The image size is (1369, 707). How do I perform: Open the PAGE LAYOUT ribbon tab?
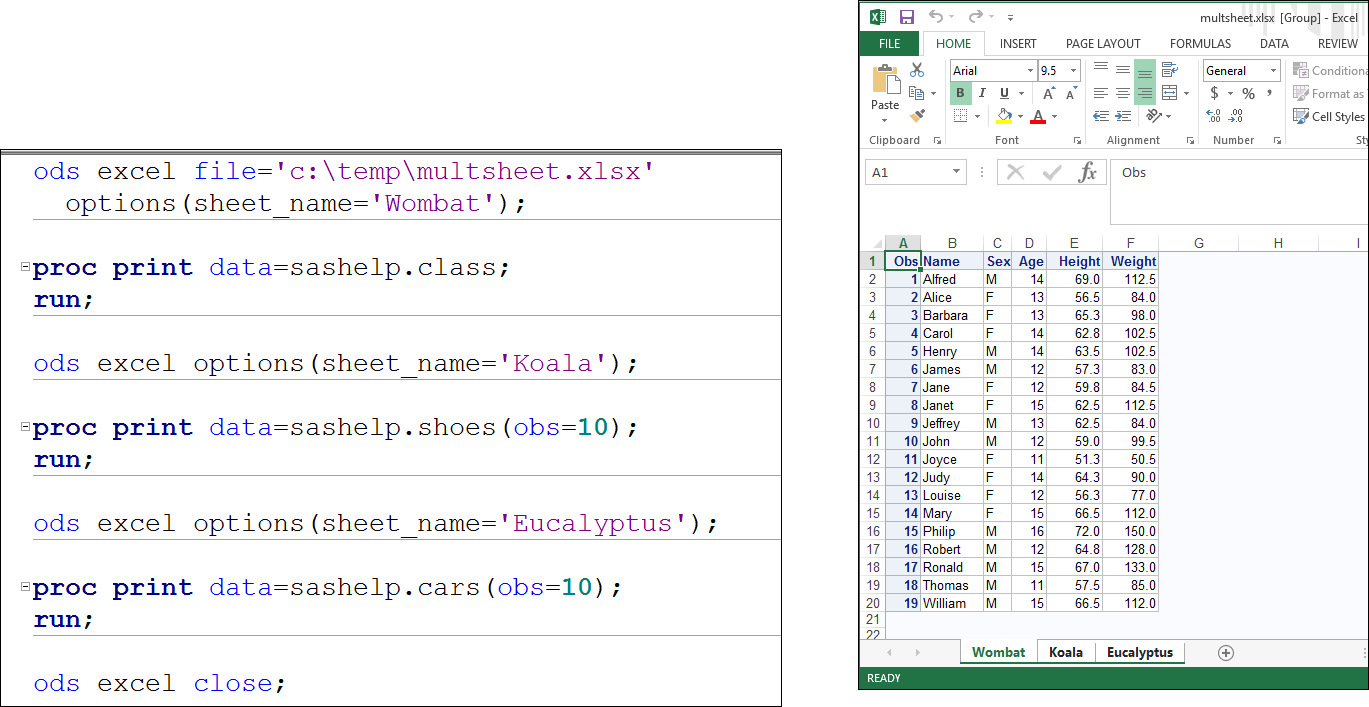coord(1103,44)
